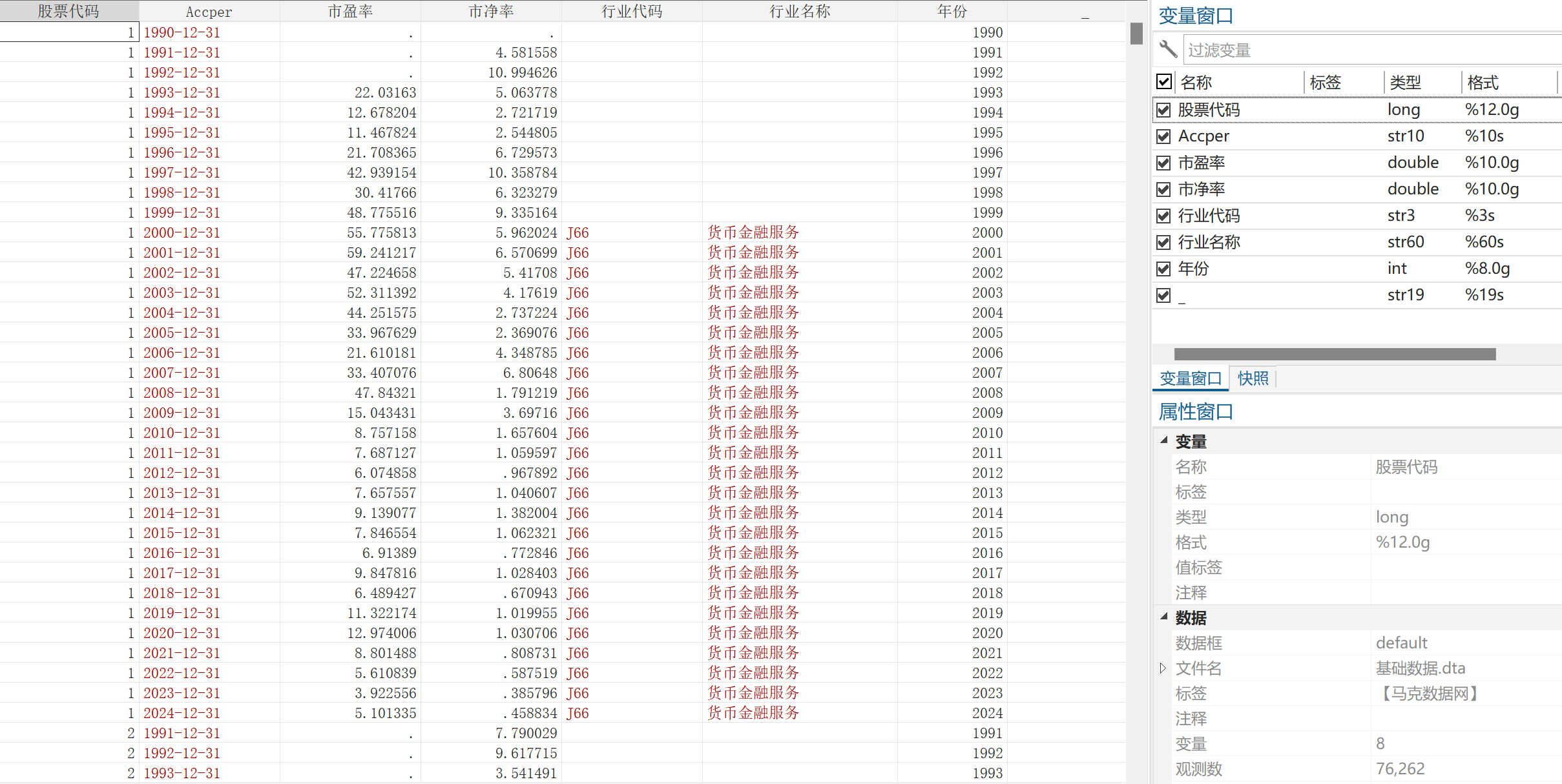
Task: Toggle the 年份 variable checkbox
Action: 1163,269
